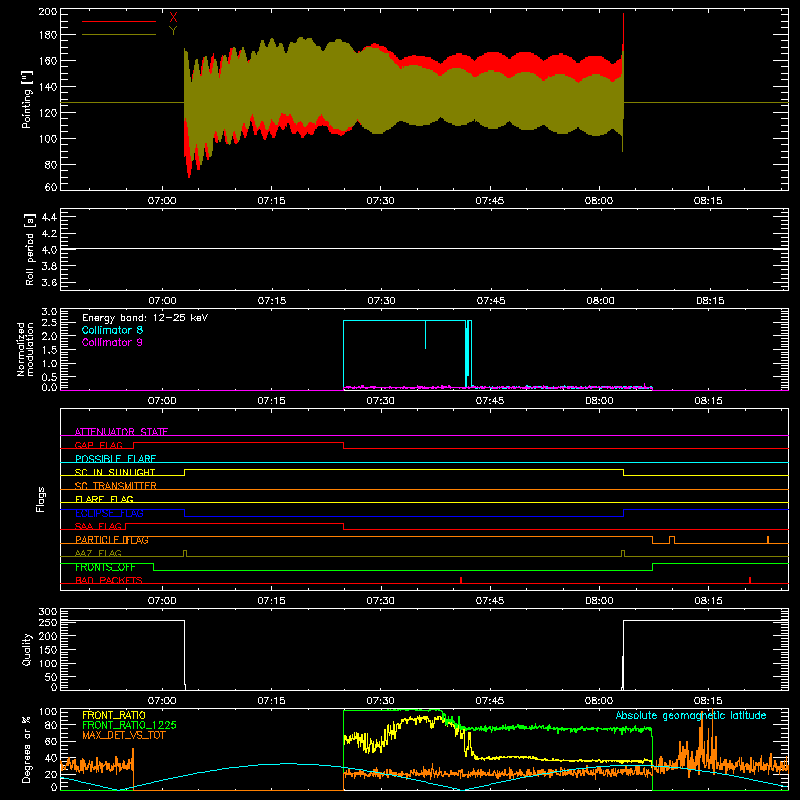Click the SC_TRANSMITTER label
The width and height of the screenshot is (800, 800).
coord(115,486)
